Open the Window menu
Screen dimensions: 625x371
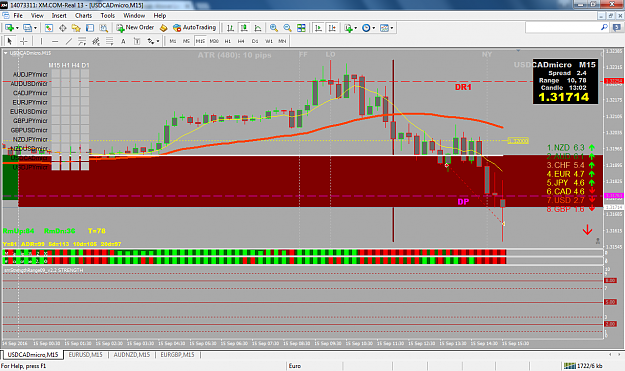point(134,16)
